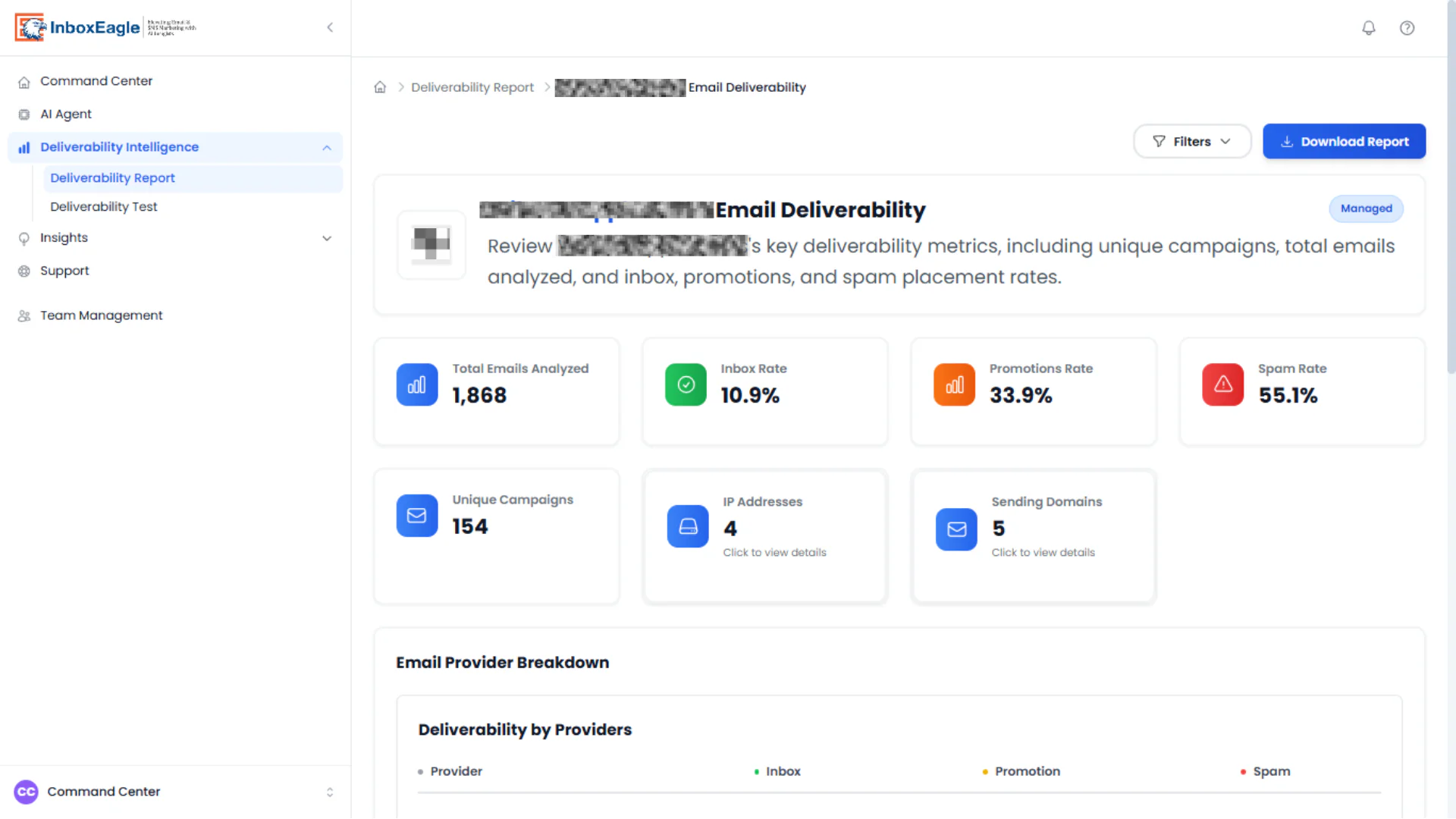The width and height of the screenshot is (1456, 819).
Task: Click the Provider column header
Action: point(456,771)
